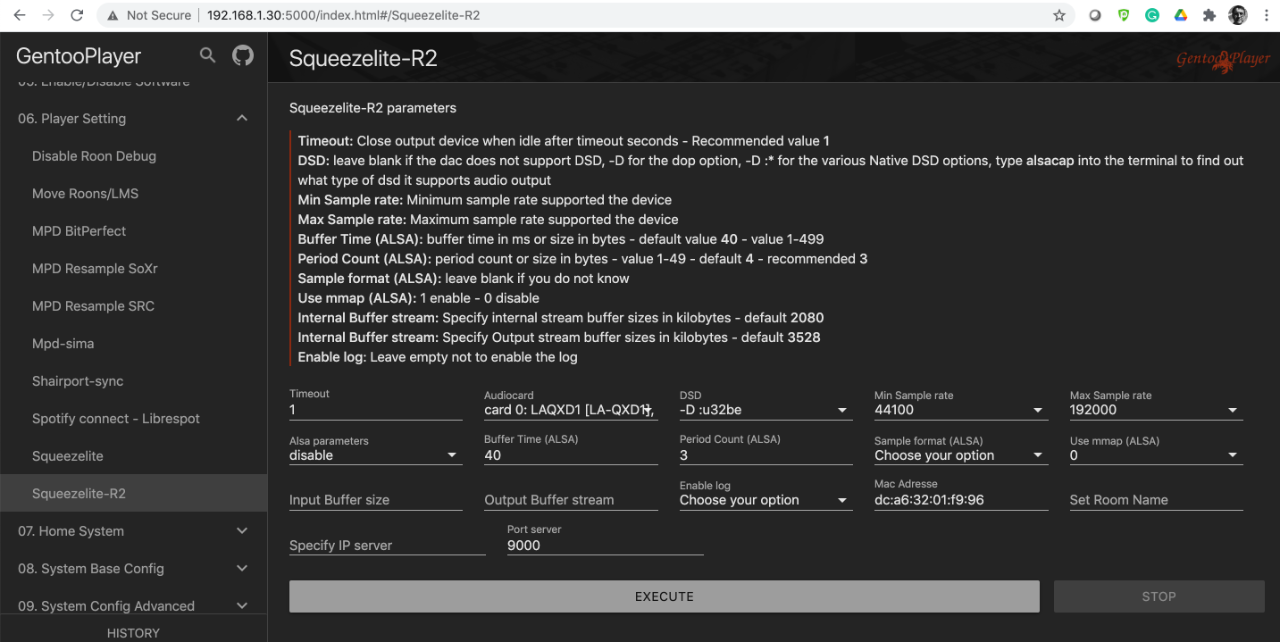
Task: Click the Specify IP server field
Action: [387, 545]
